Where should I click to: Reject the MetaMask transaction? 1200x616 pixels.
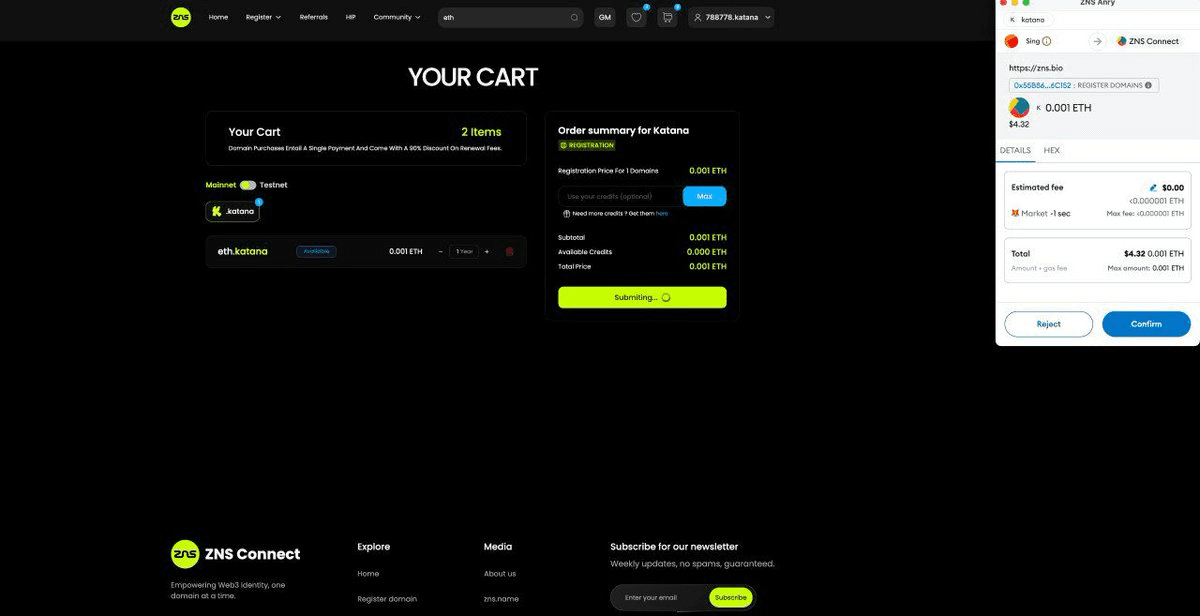point(1048,324)
